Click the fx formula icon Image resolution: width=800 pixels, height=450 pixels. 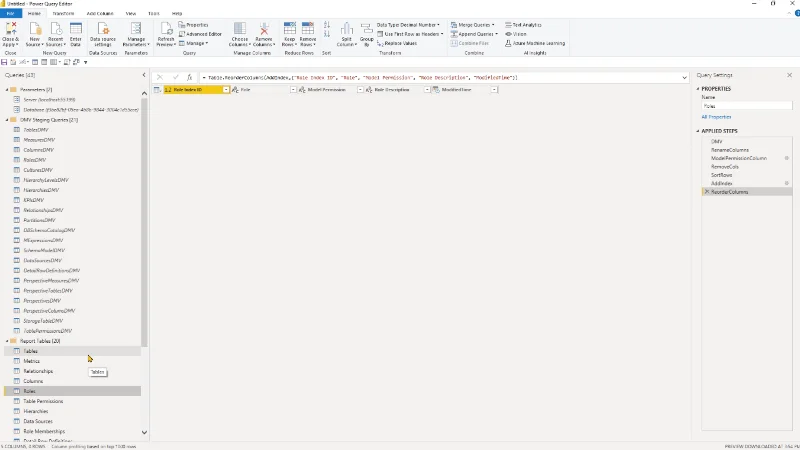pyautogui.click(x=189, y=78)
